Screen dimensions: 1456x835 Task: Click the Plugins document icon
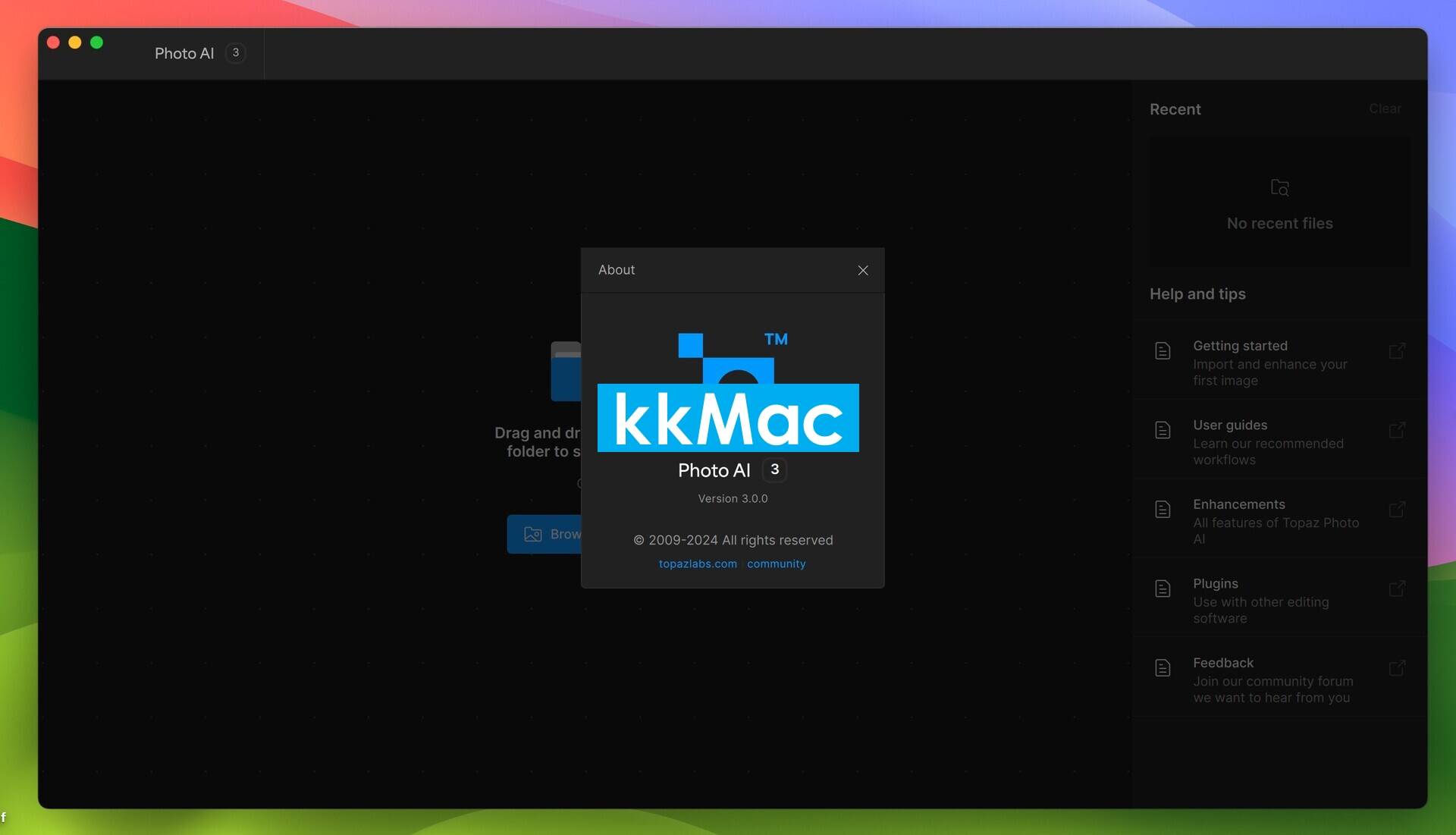pos(1163,589)
